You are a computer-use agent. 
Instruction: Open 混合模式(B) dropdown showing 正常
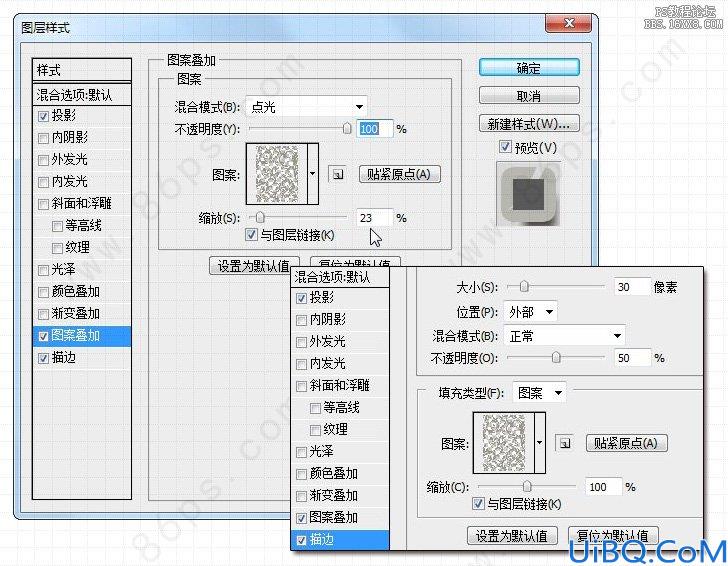pos(564,336)
